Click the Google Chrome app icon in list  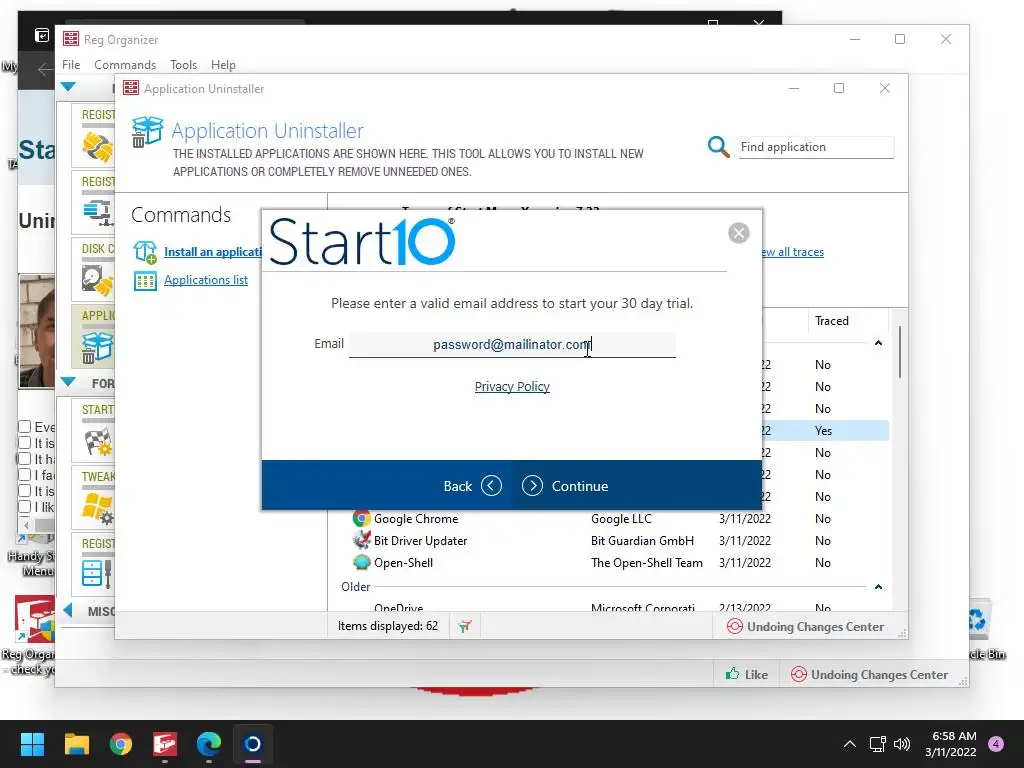click(361, 519)
